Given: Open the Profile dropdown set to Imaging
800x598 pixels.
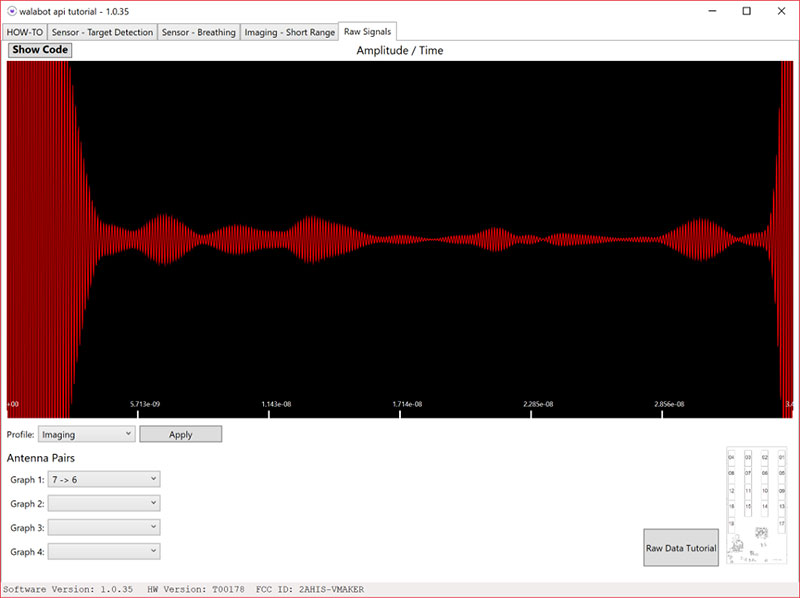Looking at the screenshot, I should point(87,434).
